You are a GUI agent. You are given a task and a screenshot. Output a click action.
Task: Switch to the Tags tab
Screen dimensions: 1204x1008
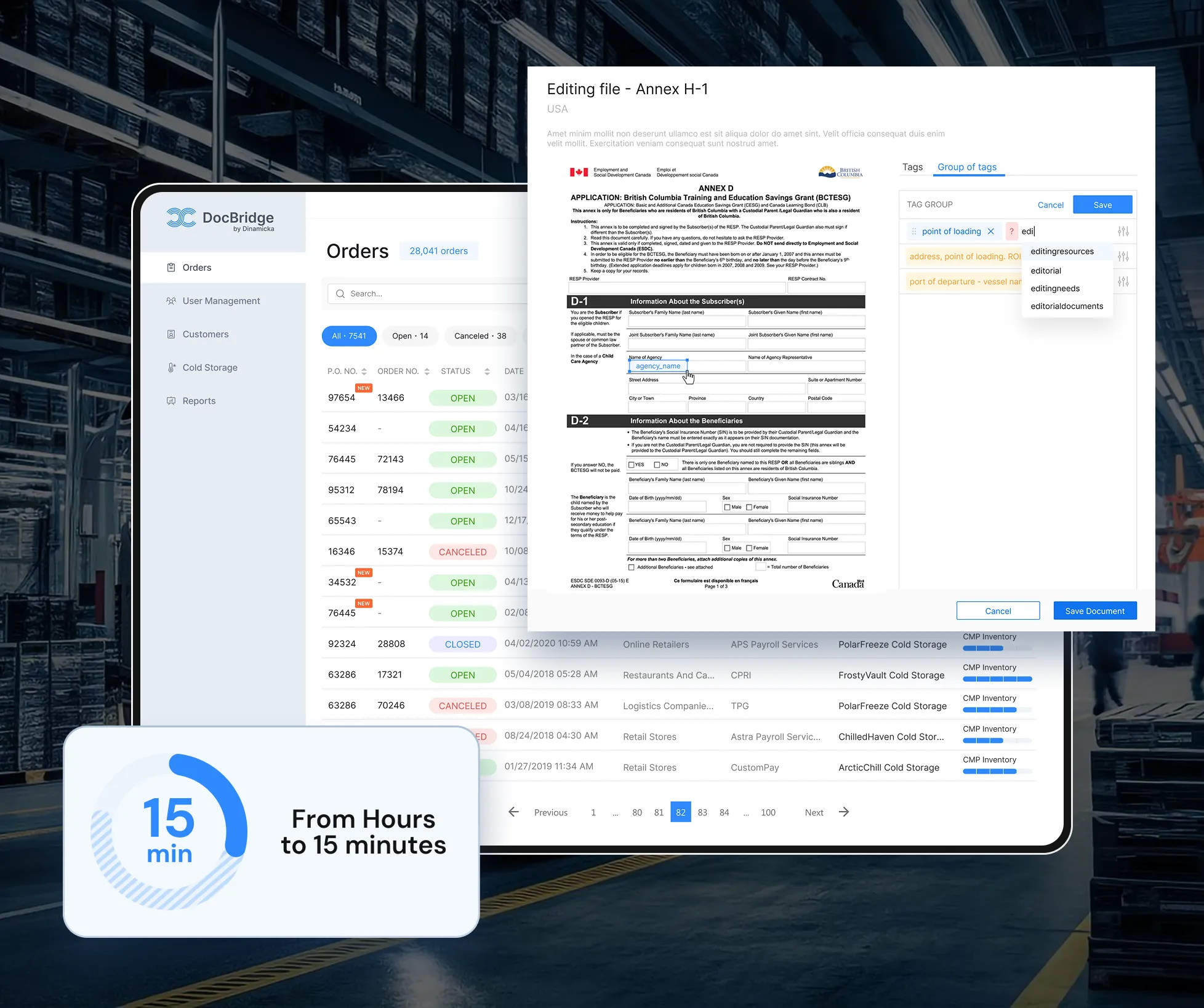tap(912, 167)
